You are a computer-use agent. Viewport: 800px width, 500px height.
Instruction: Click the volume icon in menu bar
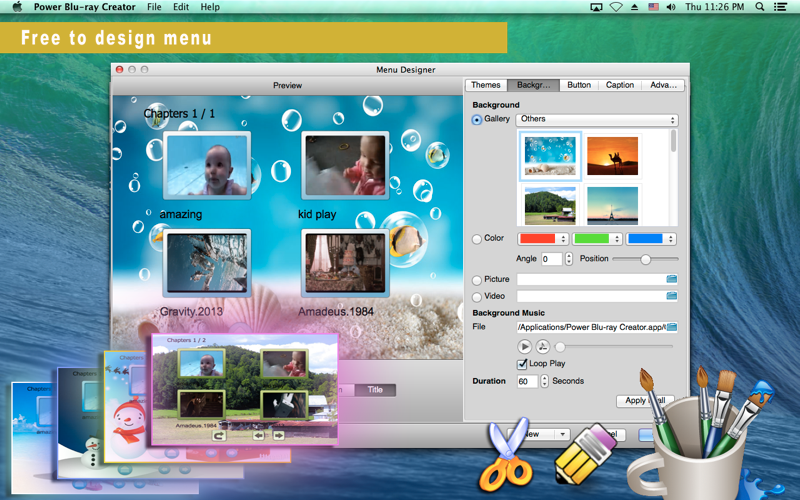(671, 7)
